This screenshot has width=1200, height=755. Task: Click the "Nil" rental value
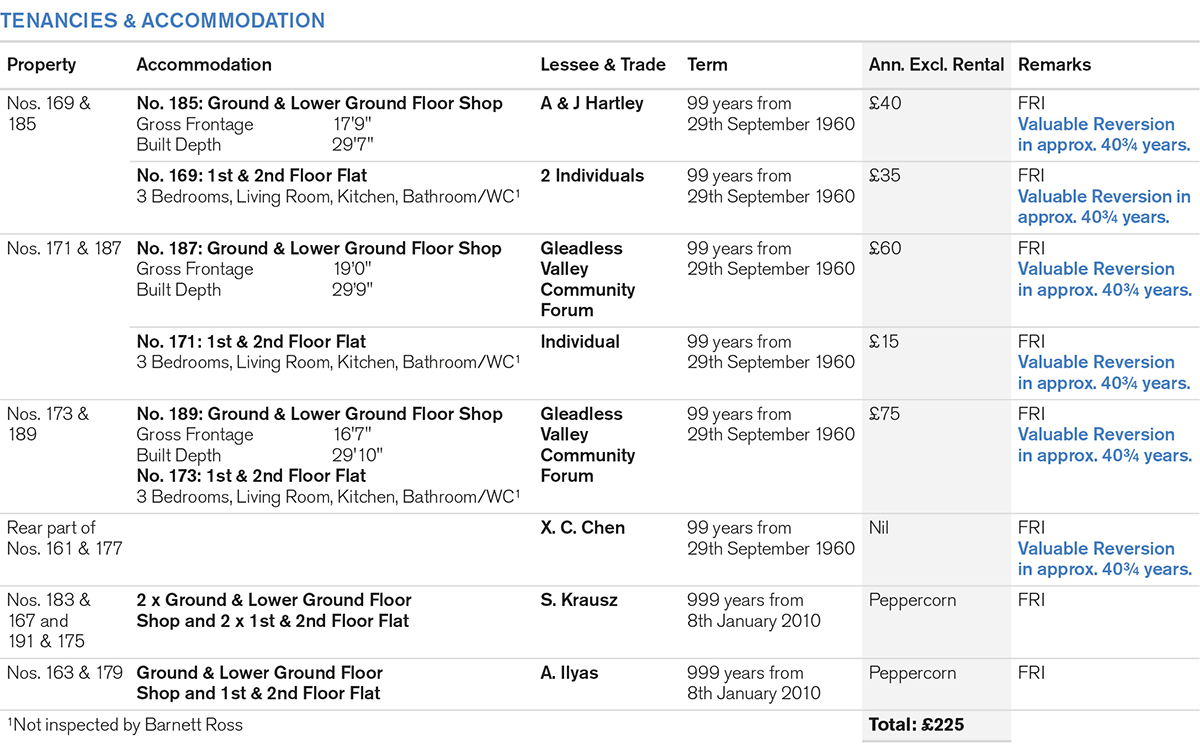(881, 528)
